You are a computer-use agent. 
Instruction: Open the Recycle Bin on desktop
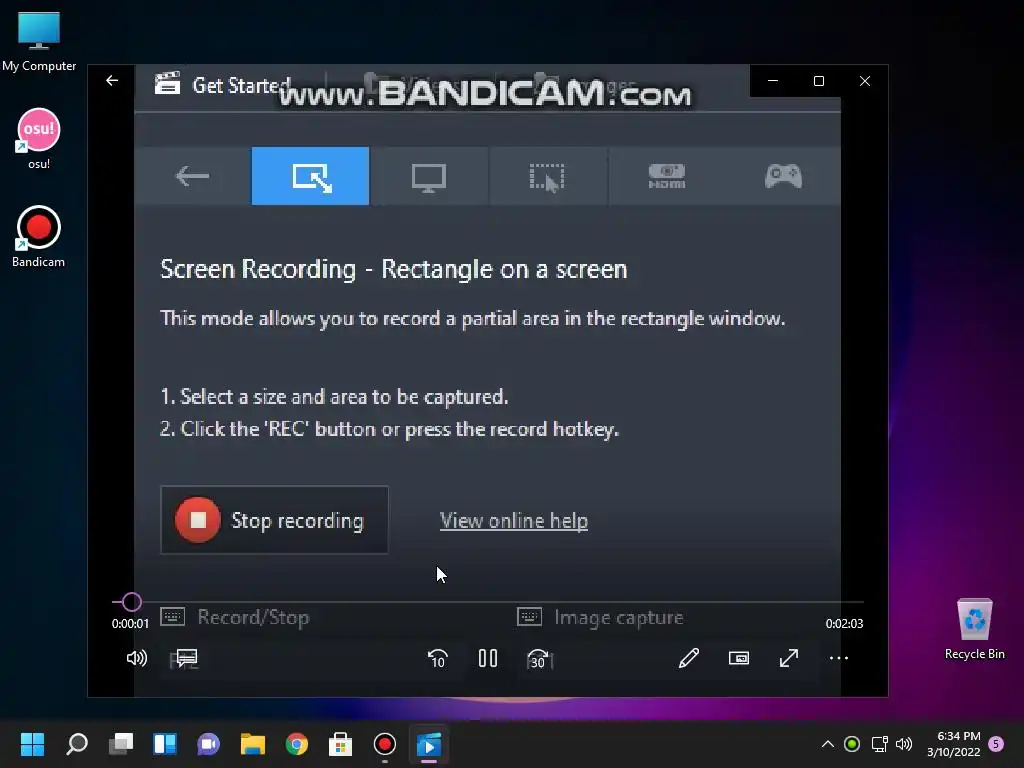pyautogui.click(x=974, y=630)
